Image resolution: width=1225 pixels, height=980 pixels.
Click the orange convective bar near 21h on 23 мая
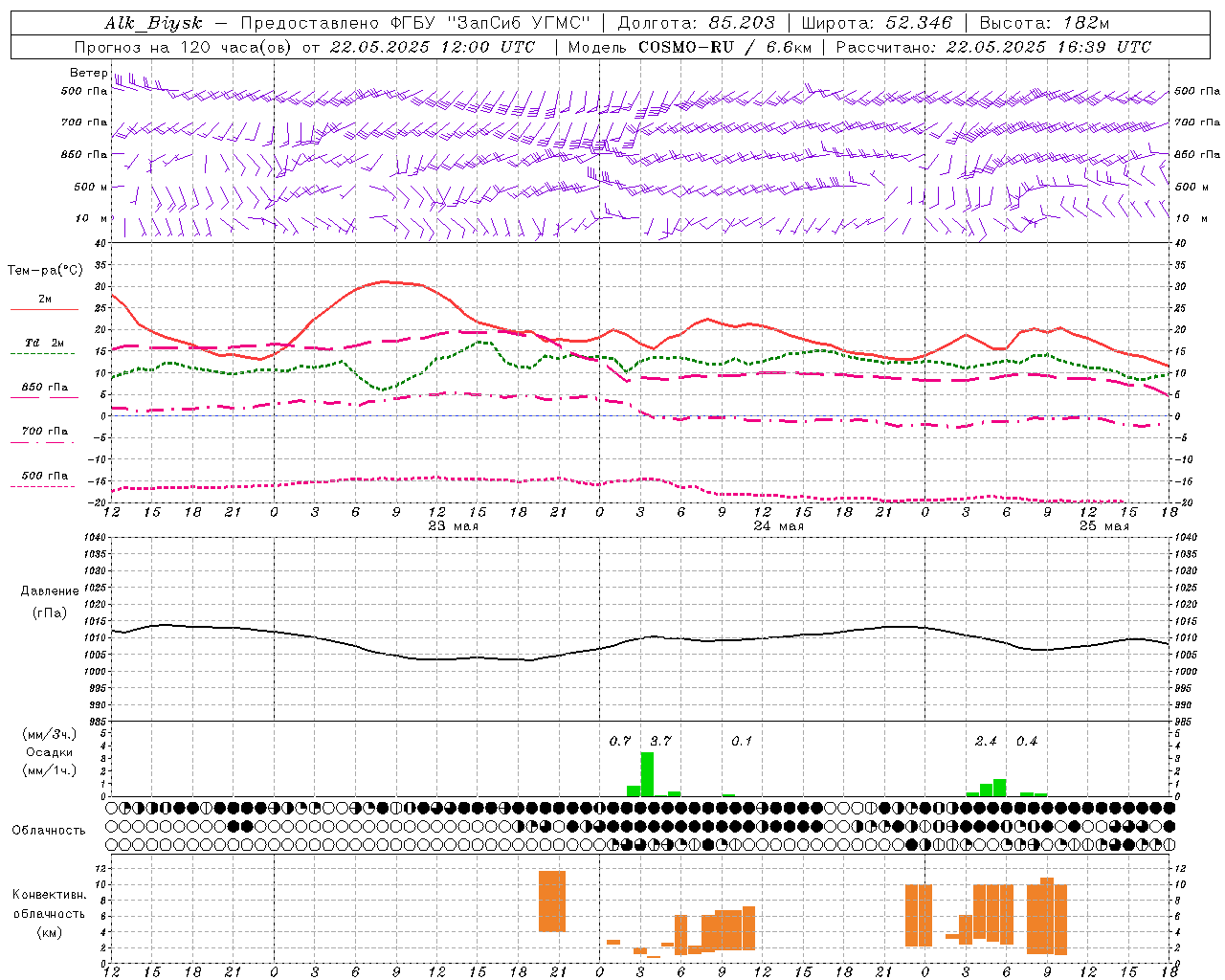click(552, 901)
